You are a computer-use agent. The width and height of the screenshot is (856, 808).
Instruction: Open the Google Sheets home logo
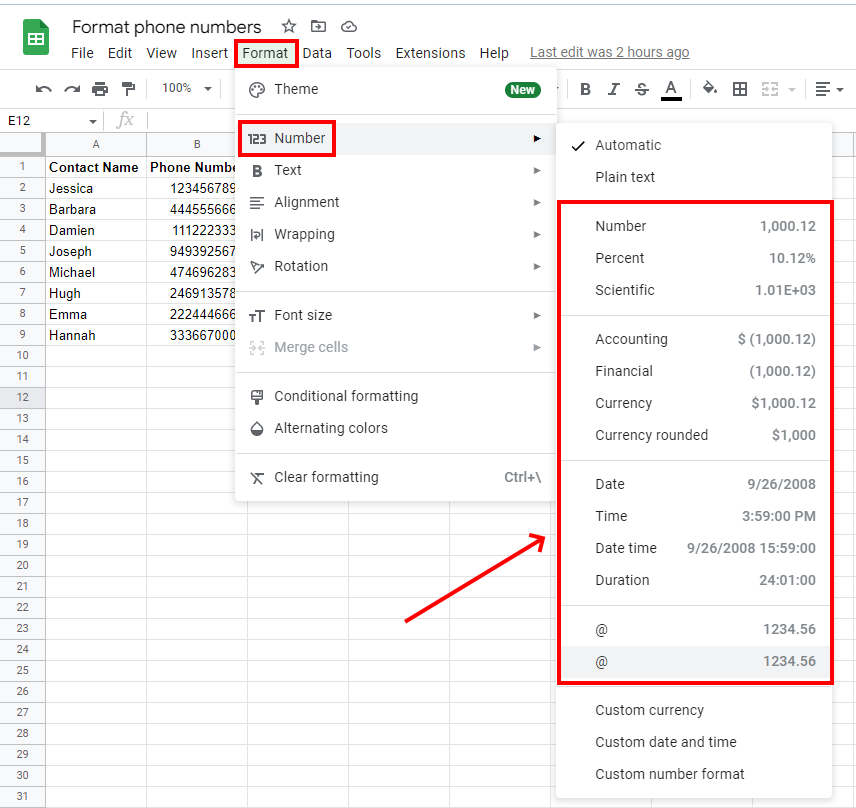pyautogui.click(x=36, y=39)
